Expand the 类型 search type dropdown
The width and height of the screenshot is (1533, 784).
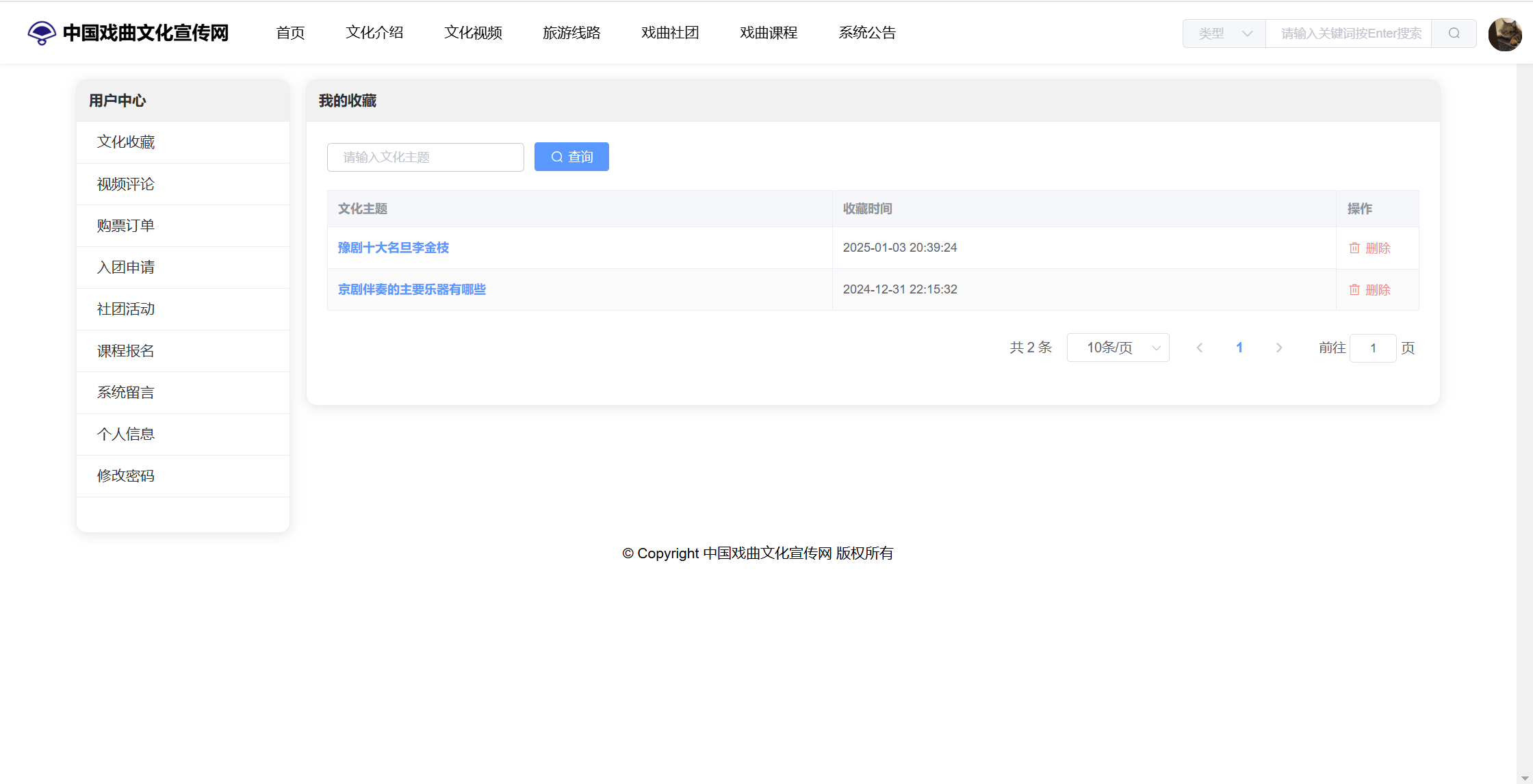[x=1224, y=33]
